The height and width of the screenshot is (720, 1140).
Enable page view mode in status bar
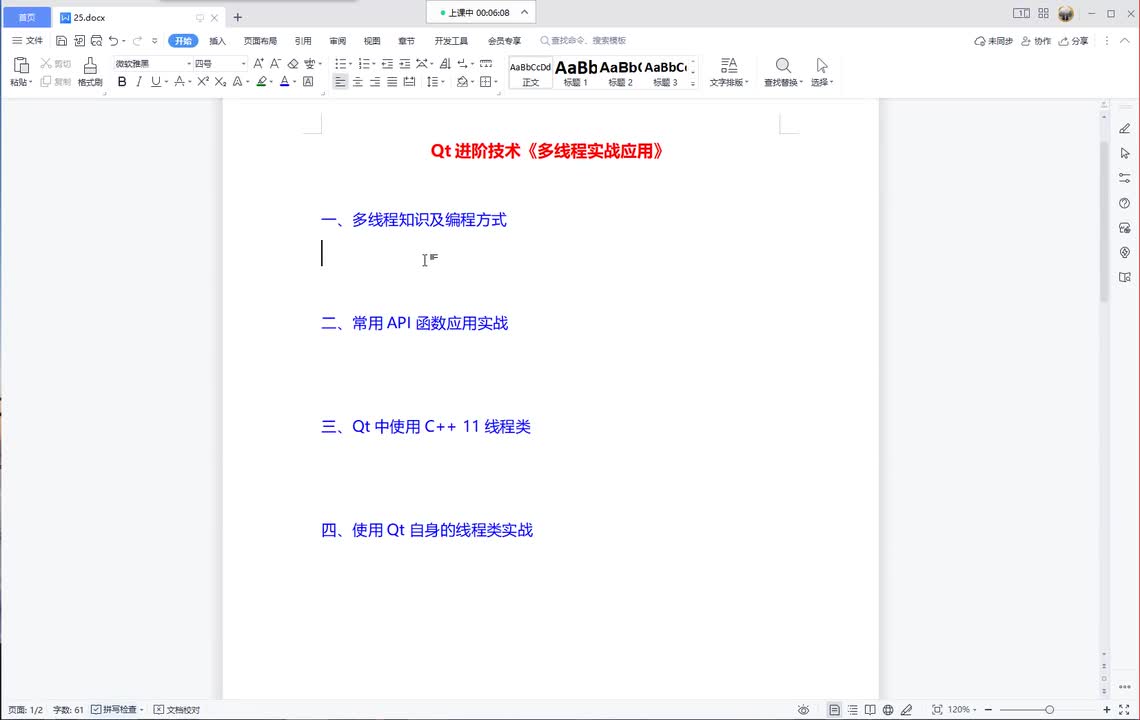834,710
